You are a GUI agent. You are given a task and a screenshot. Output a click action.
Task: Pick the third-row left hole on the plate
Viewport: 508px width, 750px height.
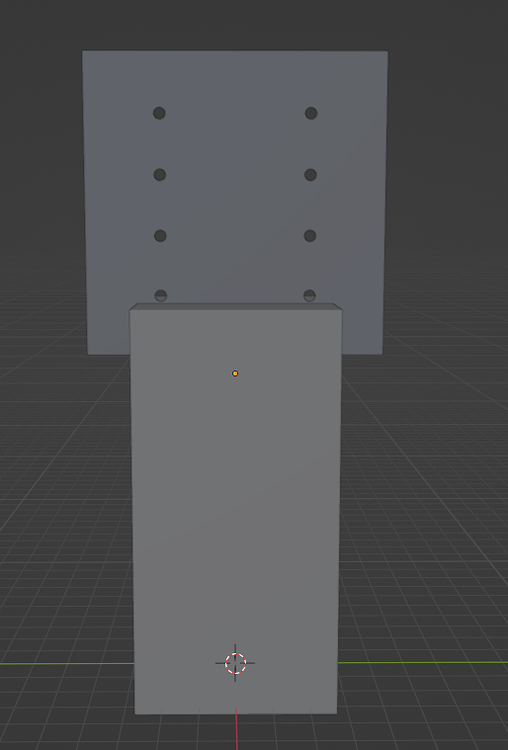pyautogui.click(x=160, y=235)
